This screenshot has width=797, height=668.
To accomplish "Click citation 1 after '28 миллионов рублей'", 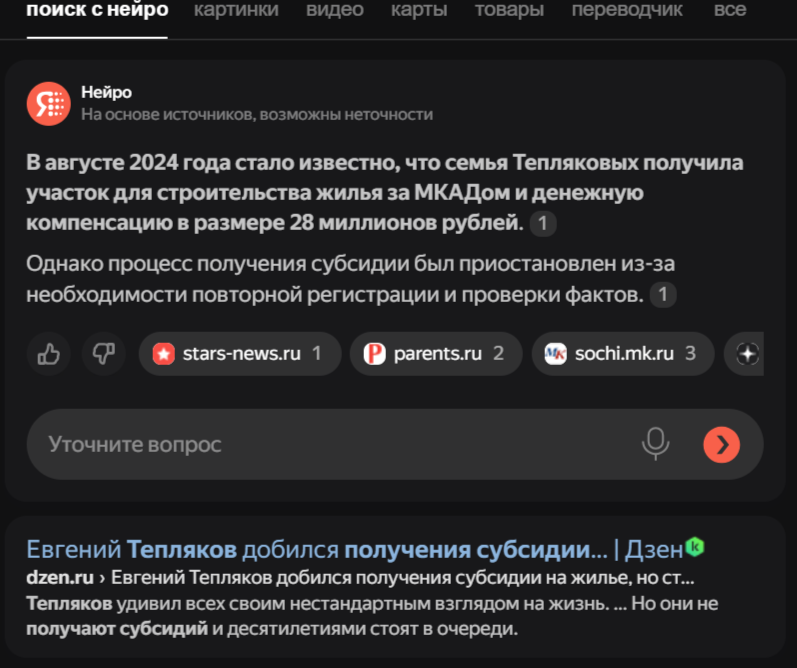I will pyautogui.click(x=543, y=224).
